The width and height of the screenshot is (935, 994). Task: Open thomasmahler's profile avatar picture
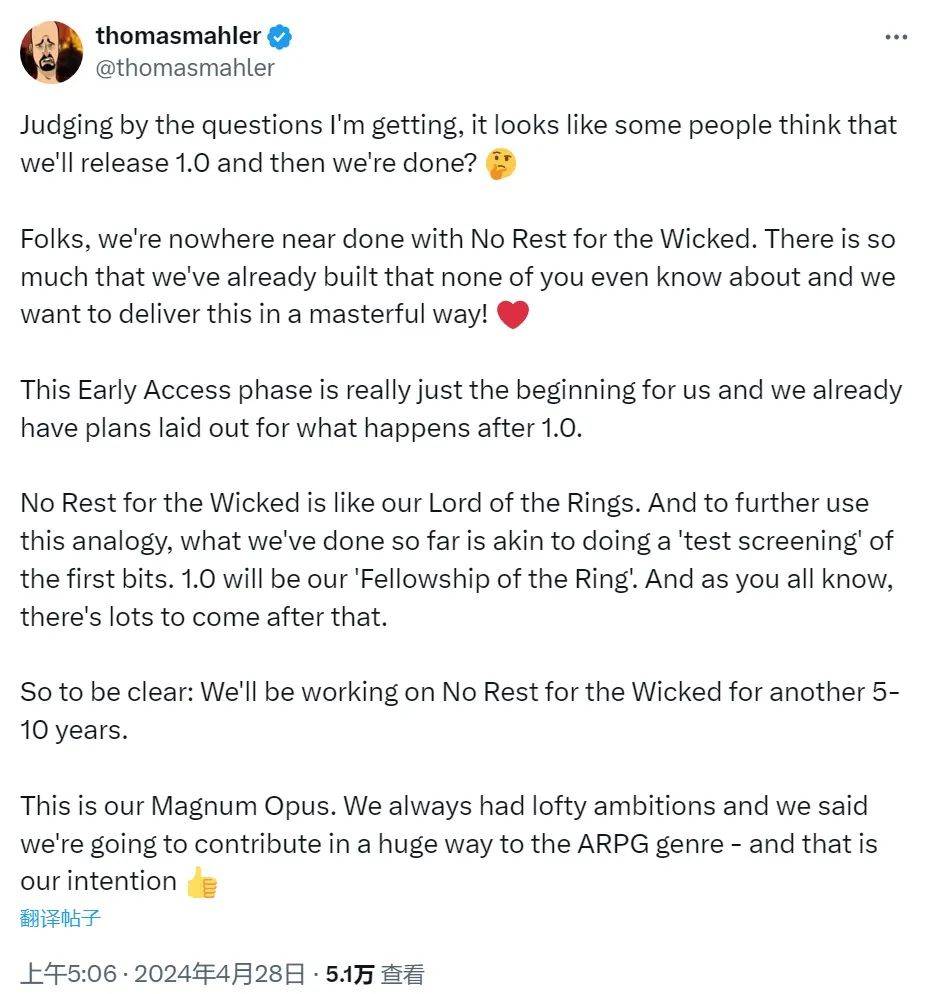51,52
